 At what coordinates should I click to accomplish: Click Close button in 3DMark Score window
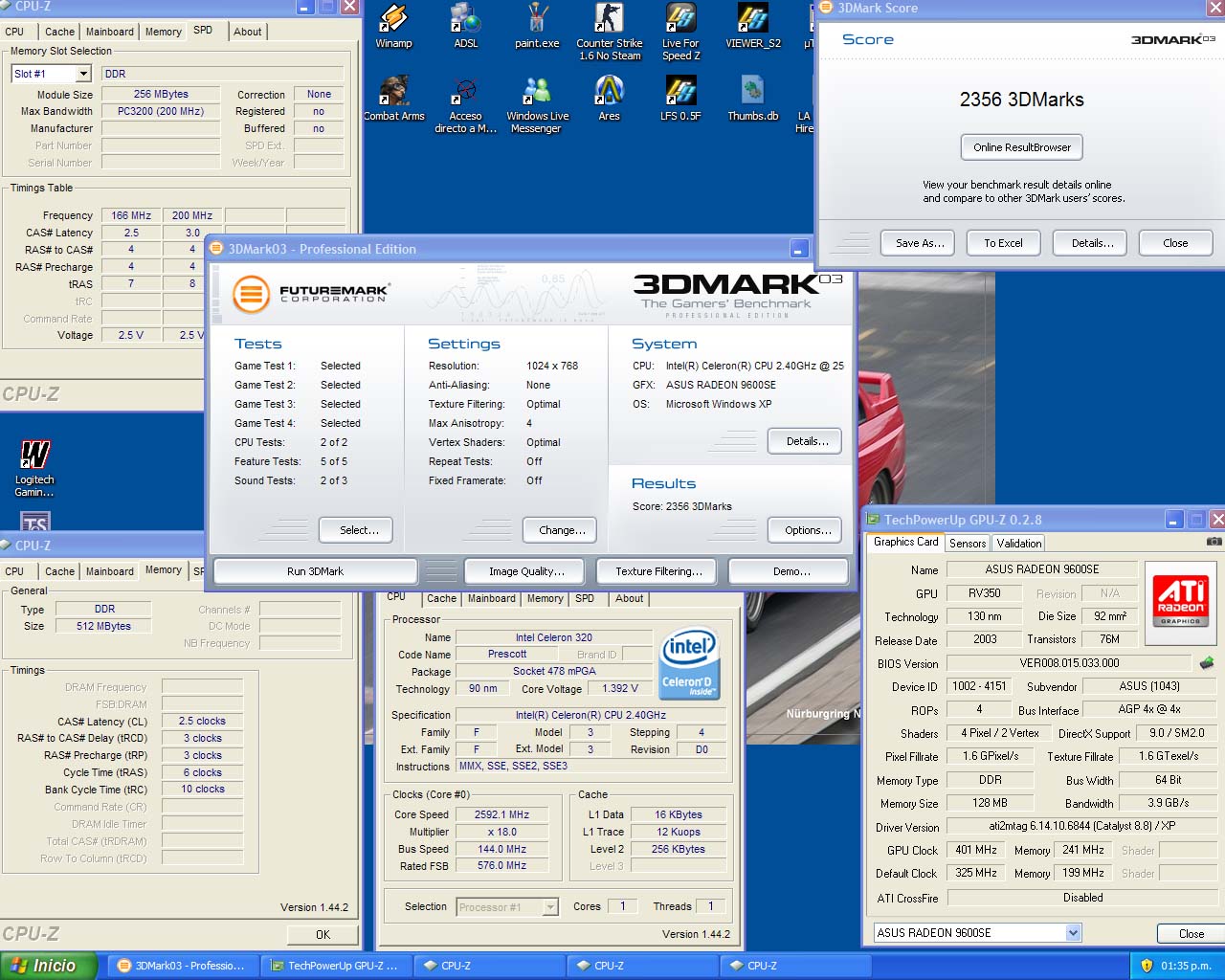point(1175,243)
